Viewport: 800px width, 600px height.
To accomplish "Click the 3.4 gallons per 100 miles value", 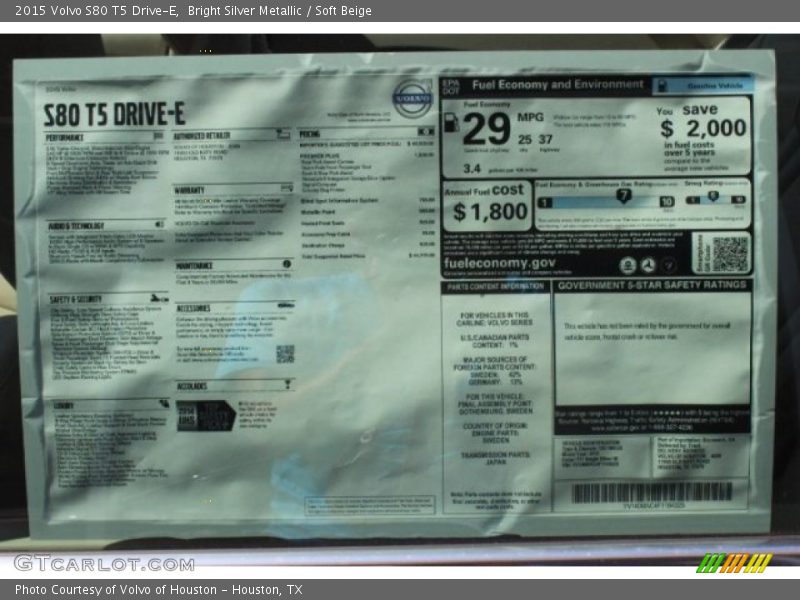I will point(472,168).
